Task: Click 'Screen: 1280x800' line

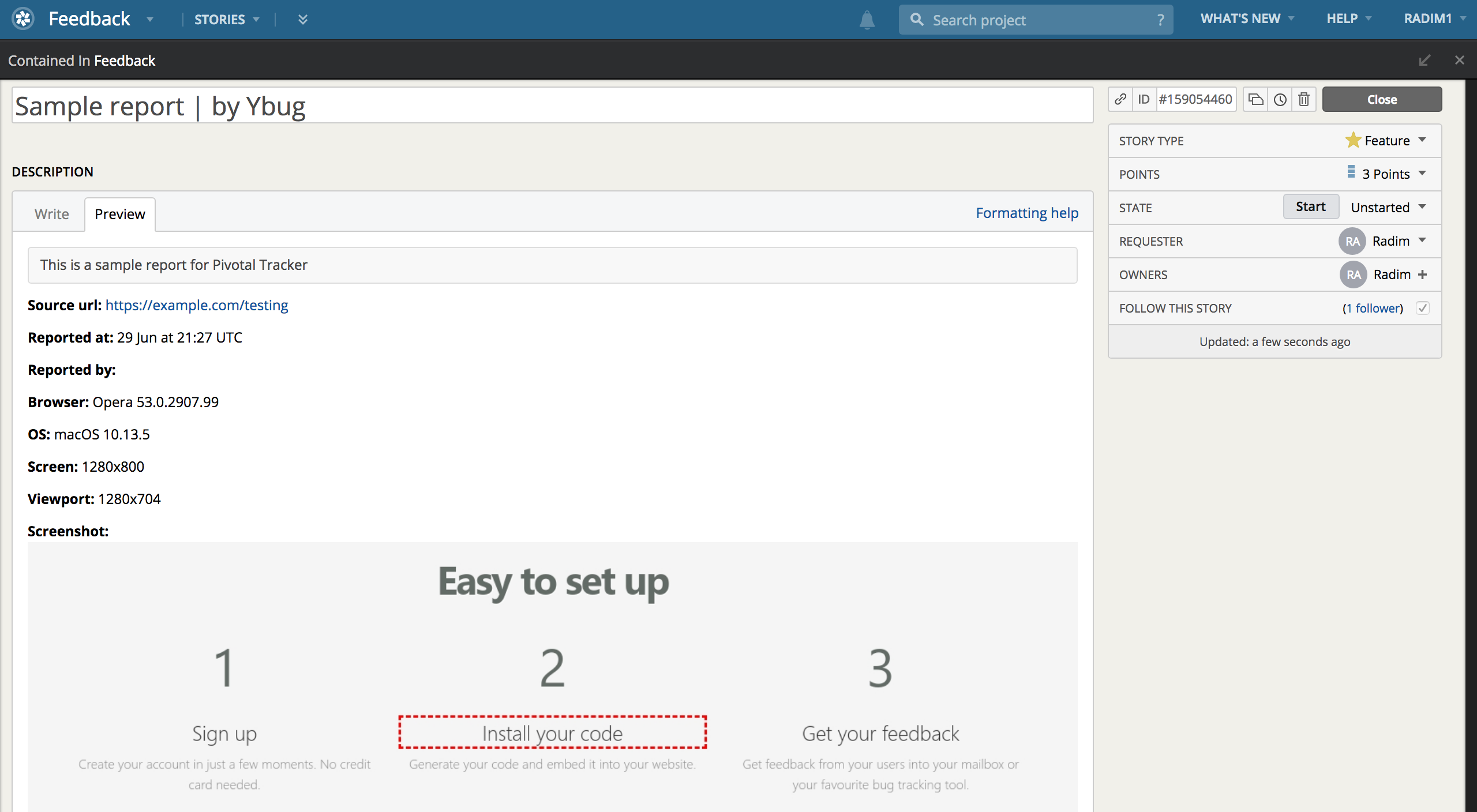Action: [x=86, y=467]
